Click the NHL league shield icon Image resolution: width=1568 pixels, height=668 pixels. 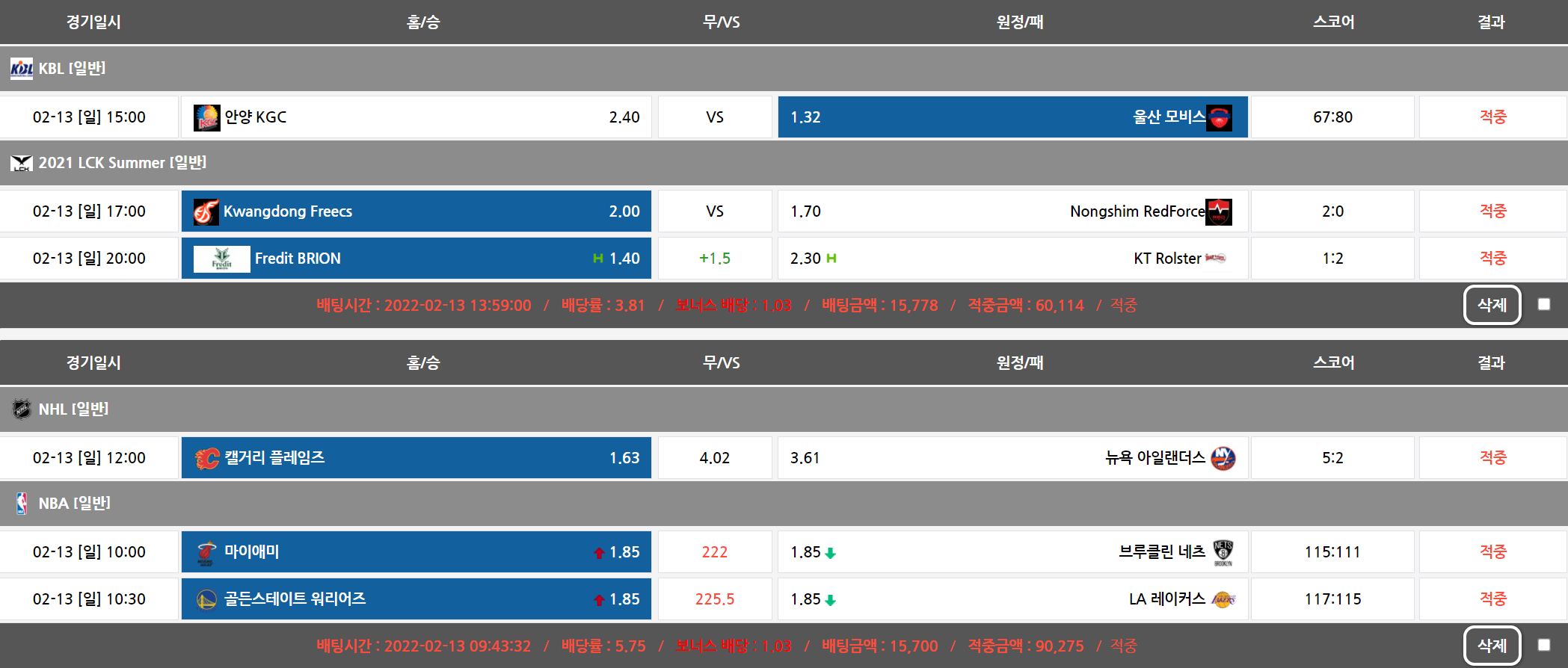(21, 409)
